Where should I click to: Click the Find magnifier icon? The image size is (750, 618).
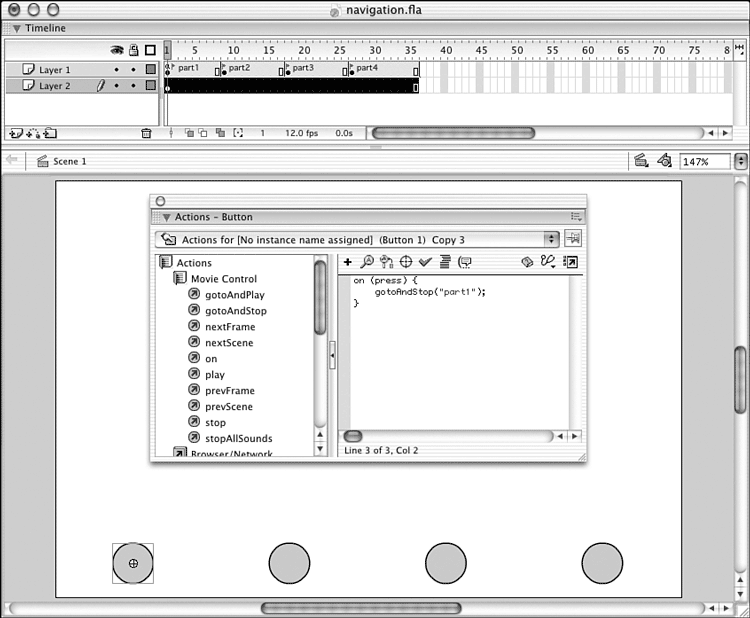point(367,262)
